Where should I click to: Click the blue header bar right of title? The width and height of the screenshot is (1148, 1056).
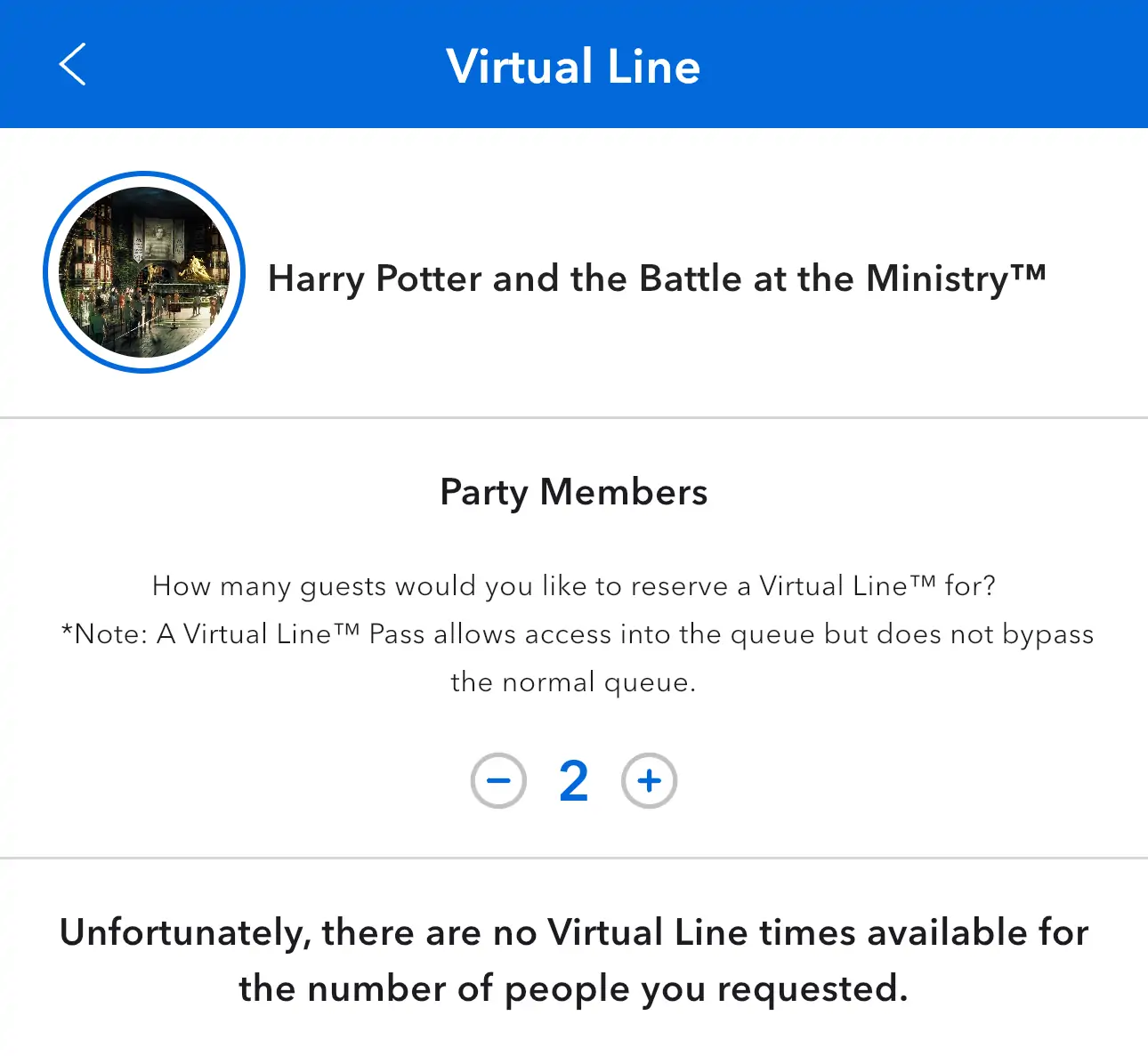tap(926, 64)
